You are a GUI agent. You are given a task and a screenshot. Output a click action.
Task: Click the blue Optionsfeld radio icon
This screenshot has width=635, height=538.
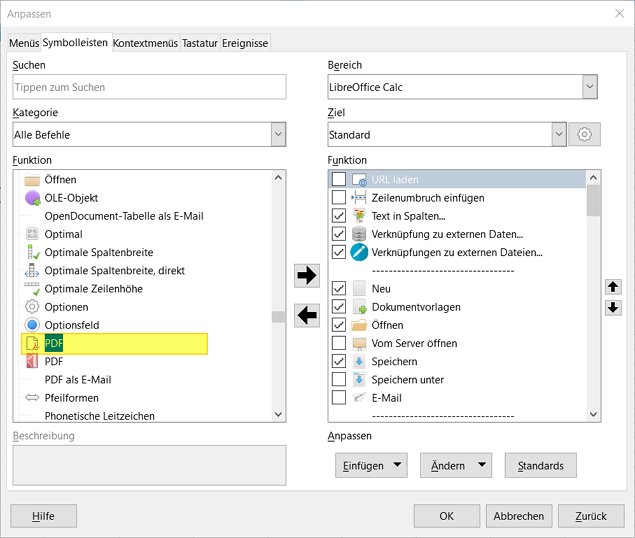[32, 325]
